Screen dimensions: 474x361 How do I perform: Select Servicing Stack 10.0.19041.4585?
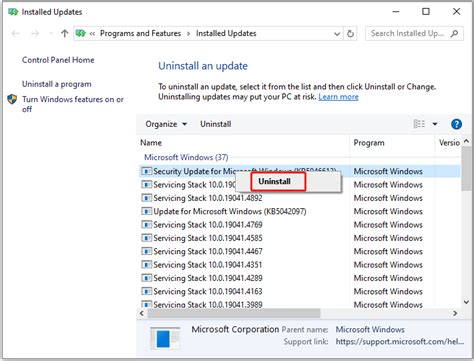(208, 238)
